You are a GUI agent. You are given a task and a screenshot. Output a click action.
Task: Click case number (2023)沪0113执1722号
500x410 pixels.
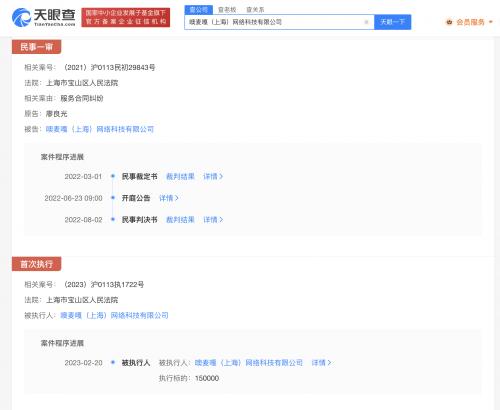point(104,284)
